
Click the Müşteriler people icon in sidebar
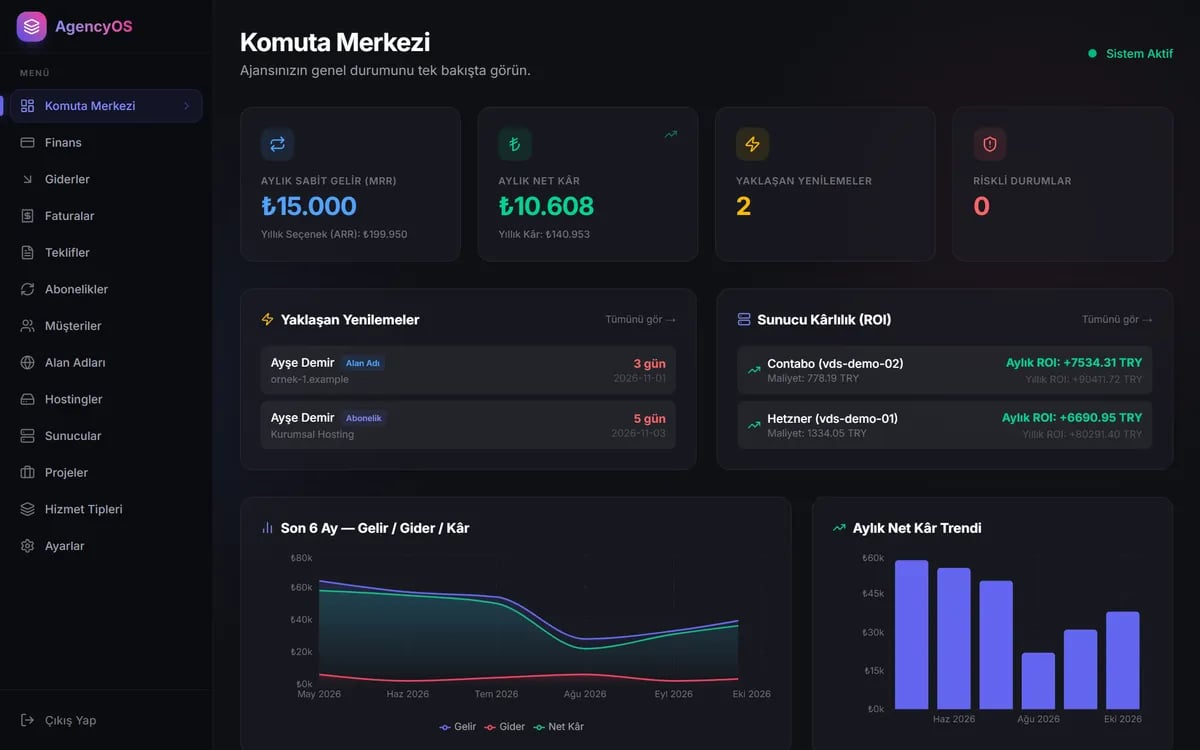pyautogui.click(x=28, y=326)
